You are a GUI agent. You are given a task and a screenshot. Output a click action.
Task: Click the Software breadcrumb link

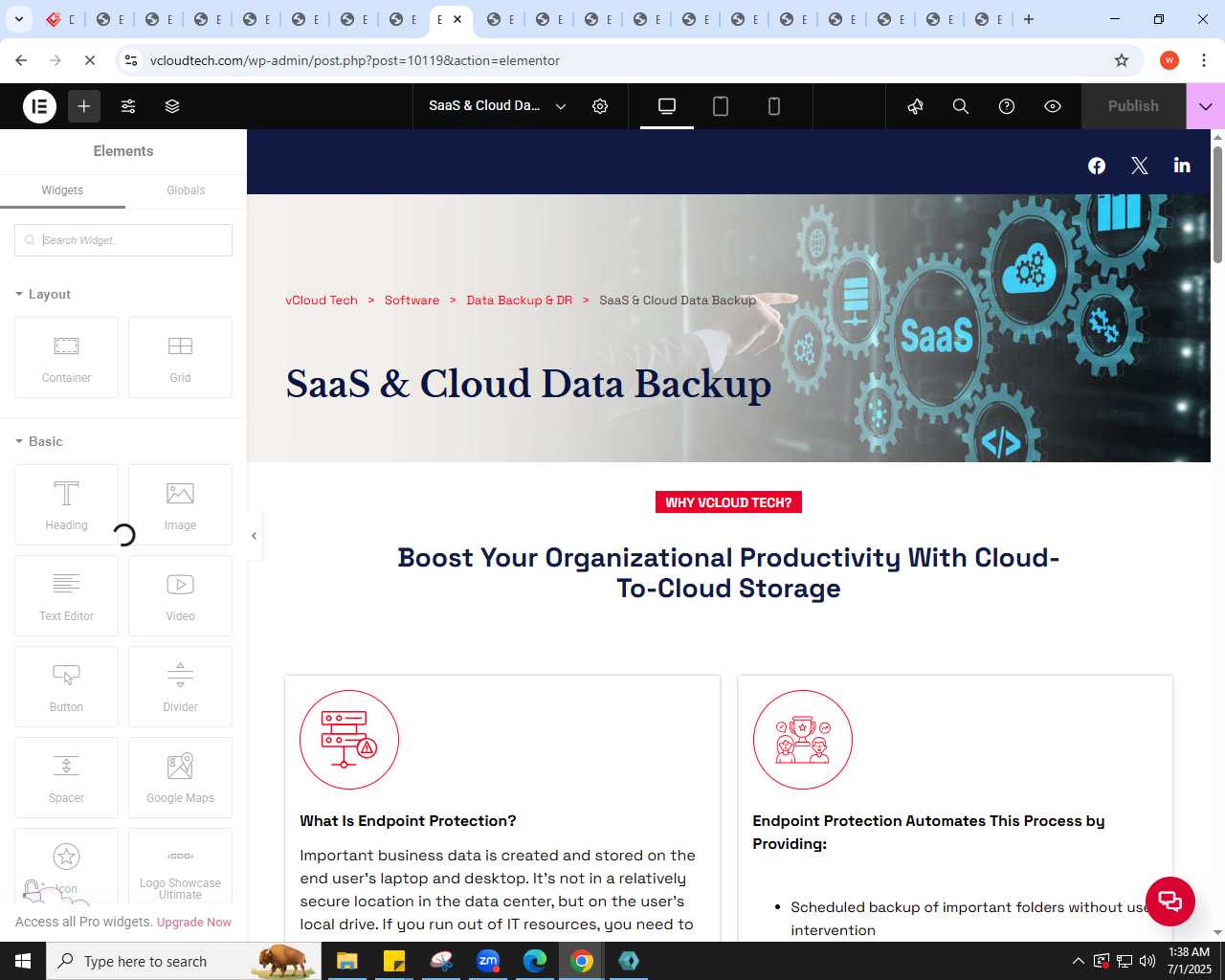(412, 301)
